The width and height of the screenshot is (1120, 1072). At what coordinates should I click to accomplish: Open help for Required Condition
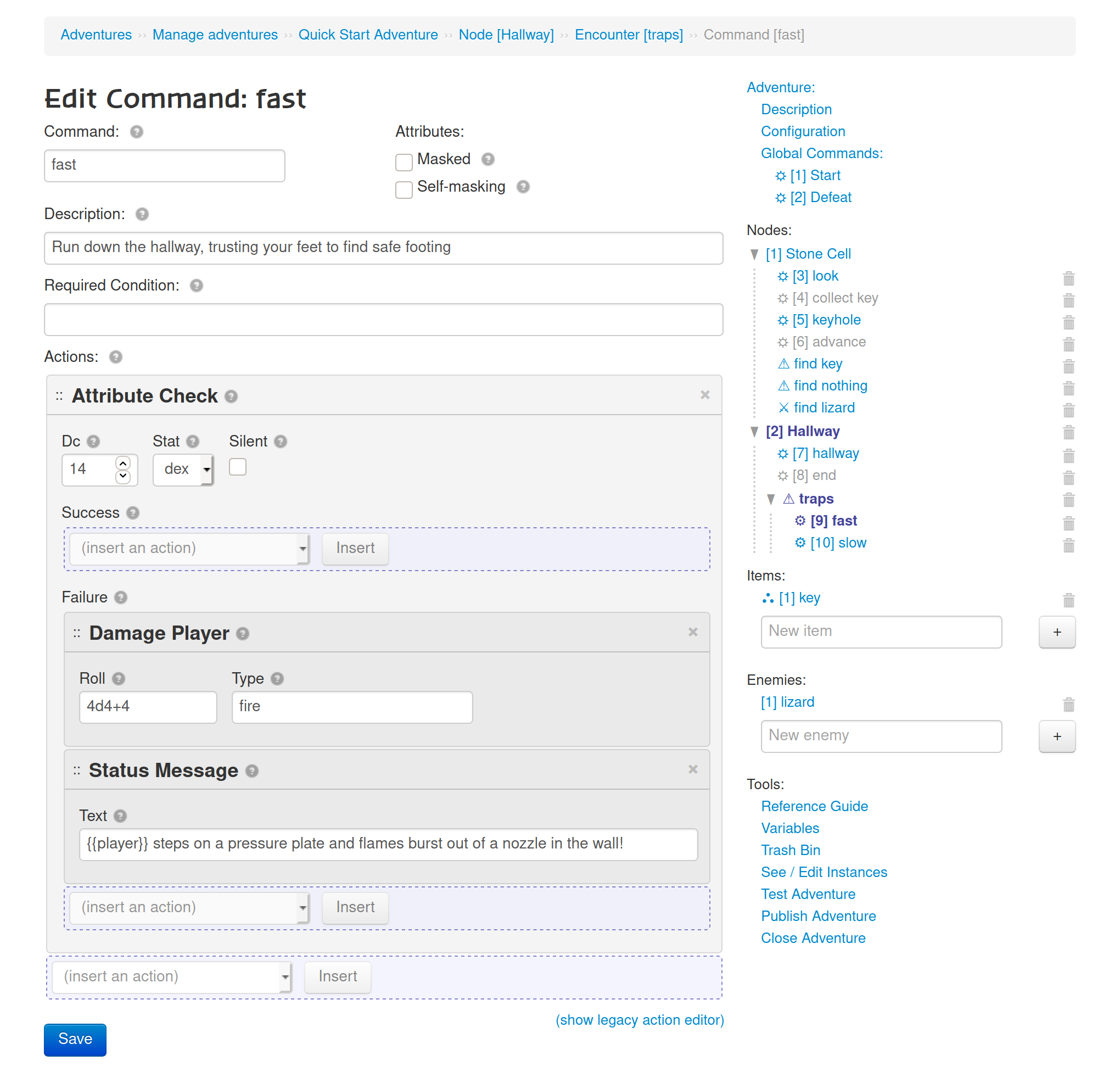click(x=196, y=286)
